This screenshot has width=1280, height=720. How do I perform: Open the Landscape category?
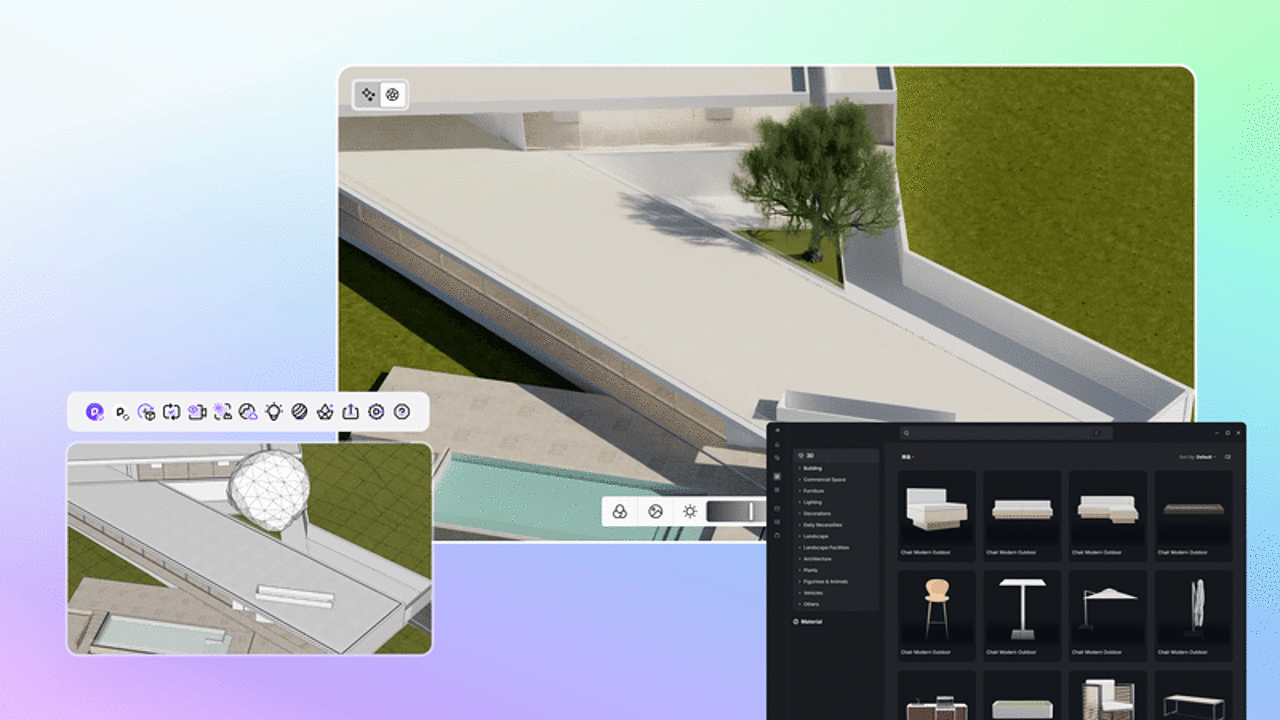(x=814, y=536)
